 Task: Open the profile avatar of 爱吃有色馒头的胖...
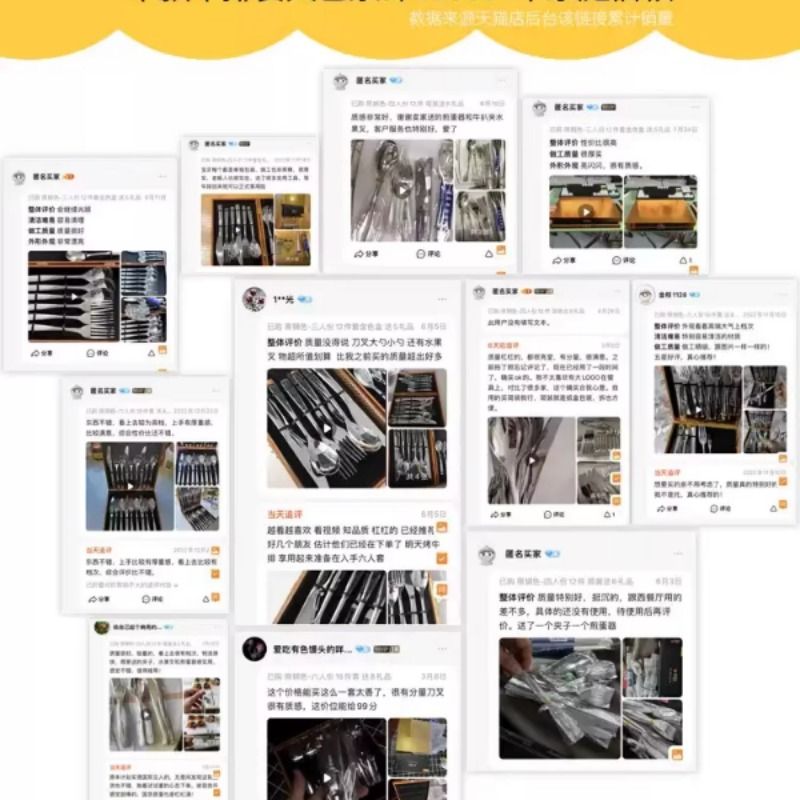pyautogui.click(x=254, y=649)
